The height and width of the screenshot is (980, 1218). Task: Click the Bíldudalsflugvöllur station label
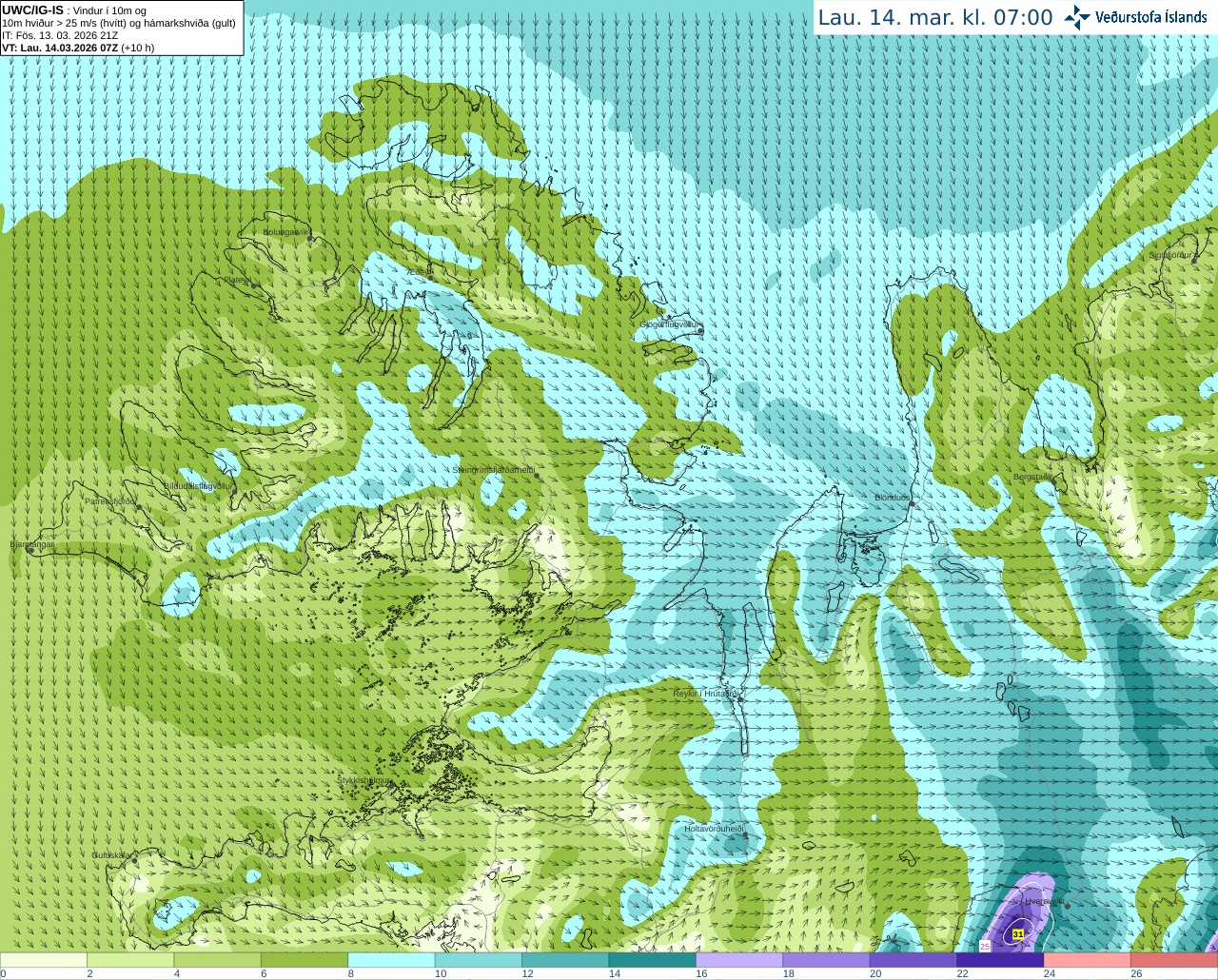coord(198,485)
